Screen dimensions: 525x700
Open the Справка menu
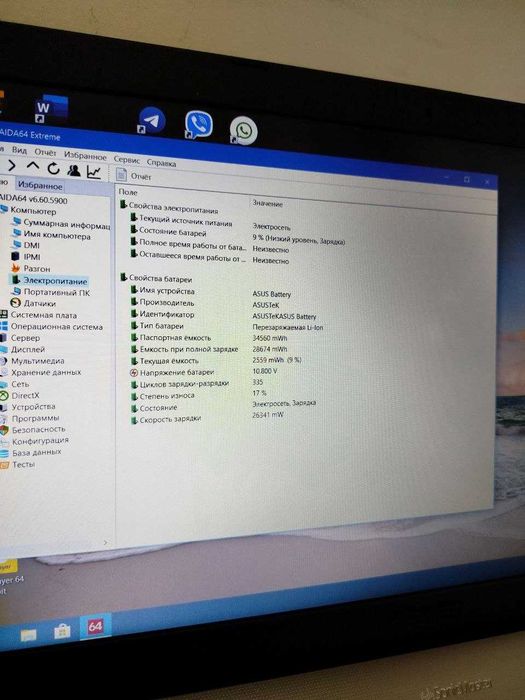point(161,163)
